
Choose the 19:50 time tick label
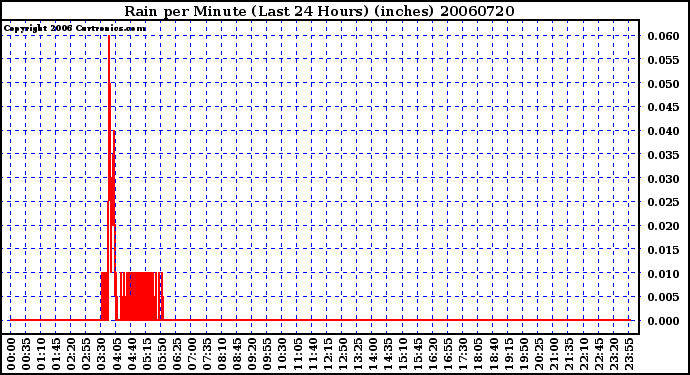(x=523, y=354)
